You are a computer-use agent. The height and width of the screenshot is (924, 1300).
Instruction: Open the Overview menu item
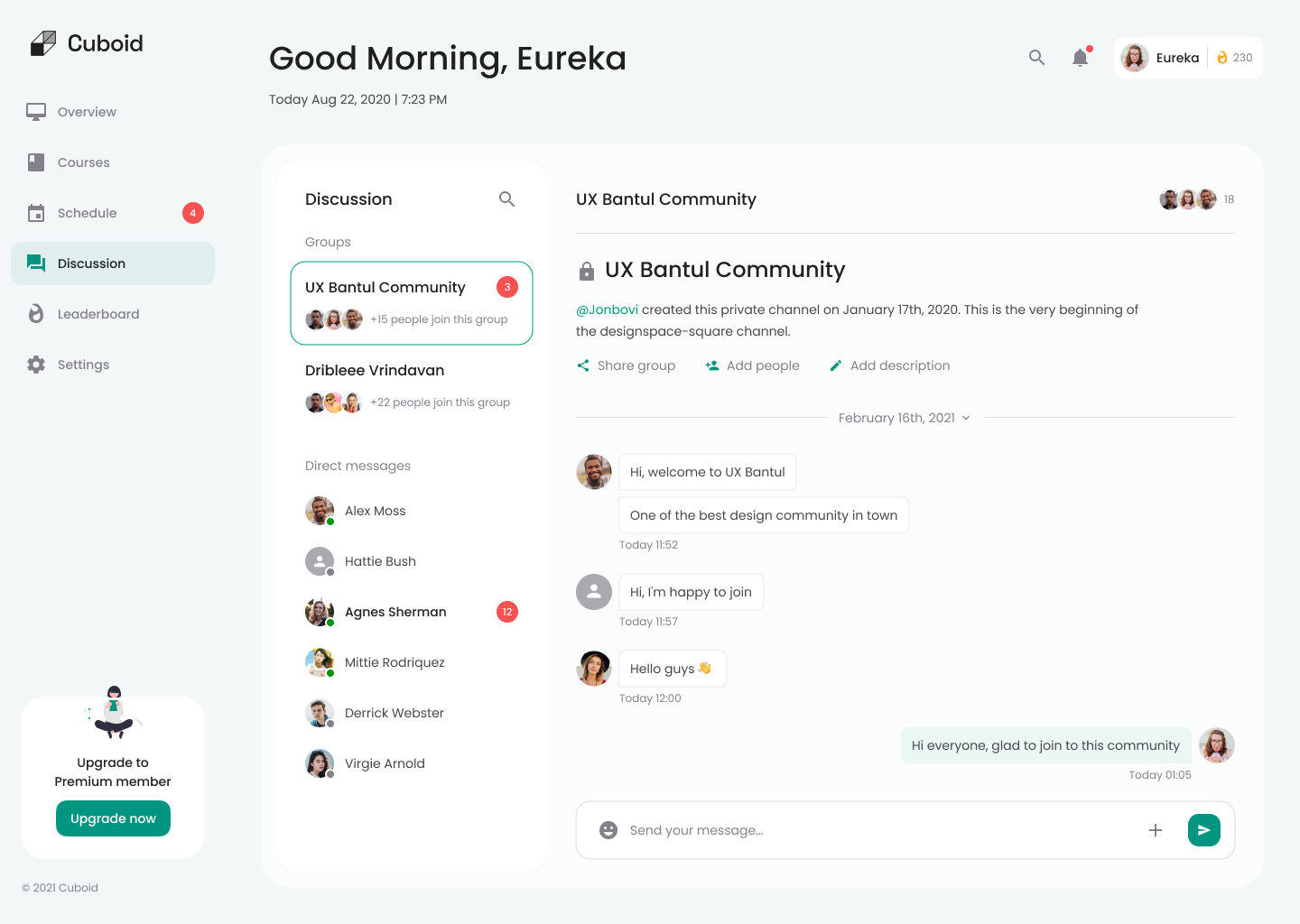point(87,112)
